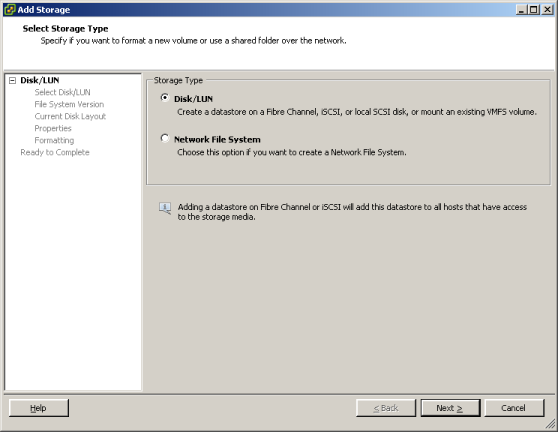Screen dimensions: 558x432
Task: Click the Ready to Complete step
Action: 55,152
